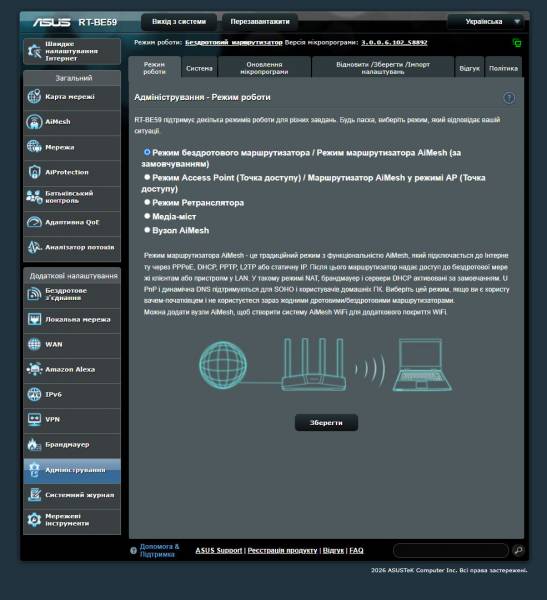
Task: Click Вихід з системи logout button
Action: [x=179, y=22]
